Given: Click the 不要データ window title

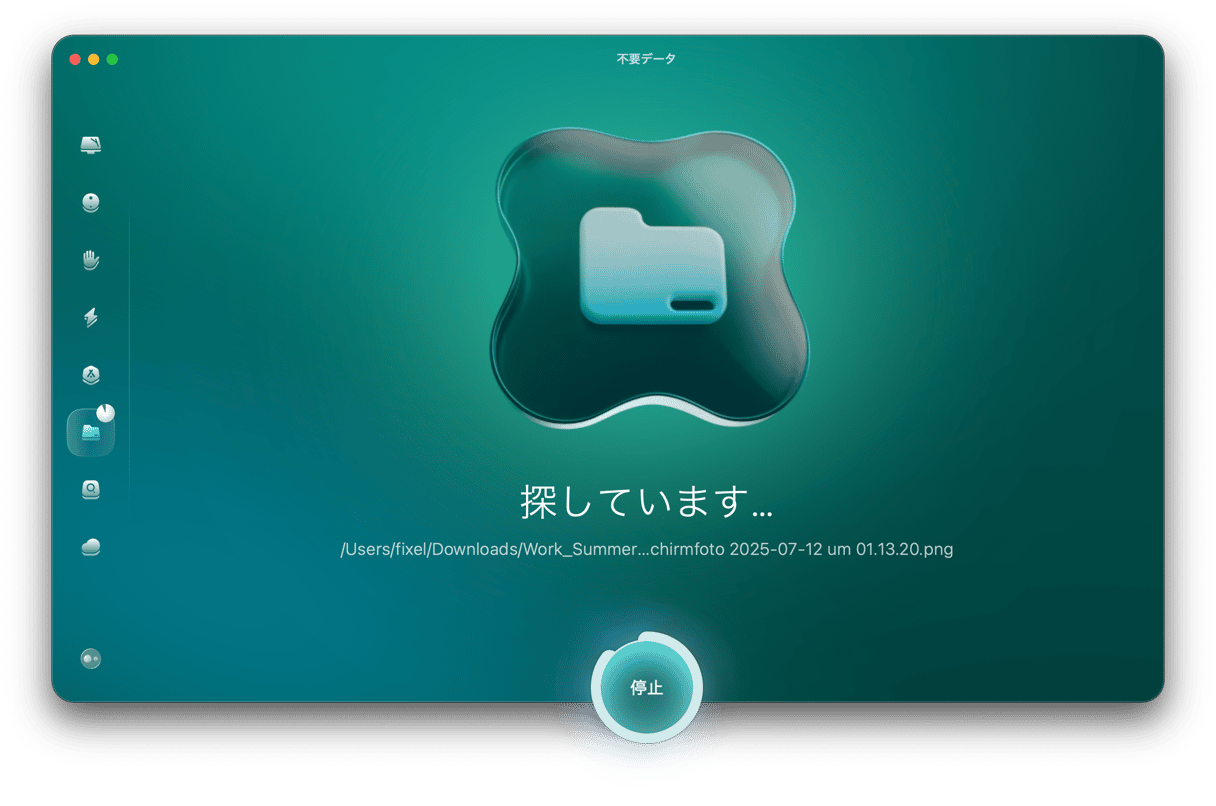Looking at the screenshot, I should point(646,59).
